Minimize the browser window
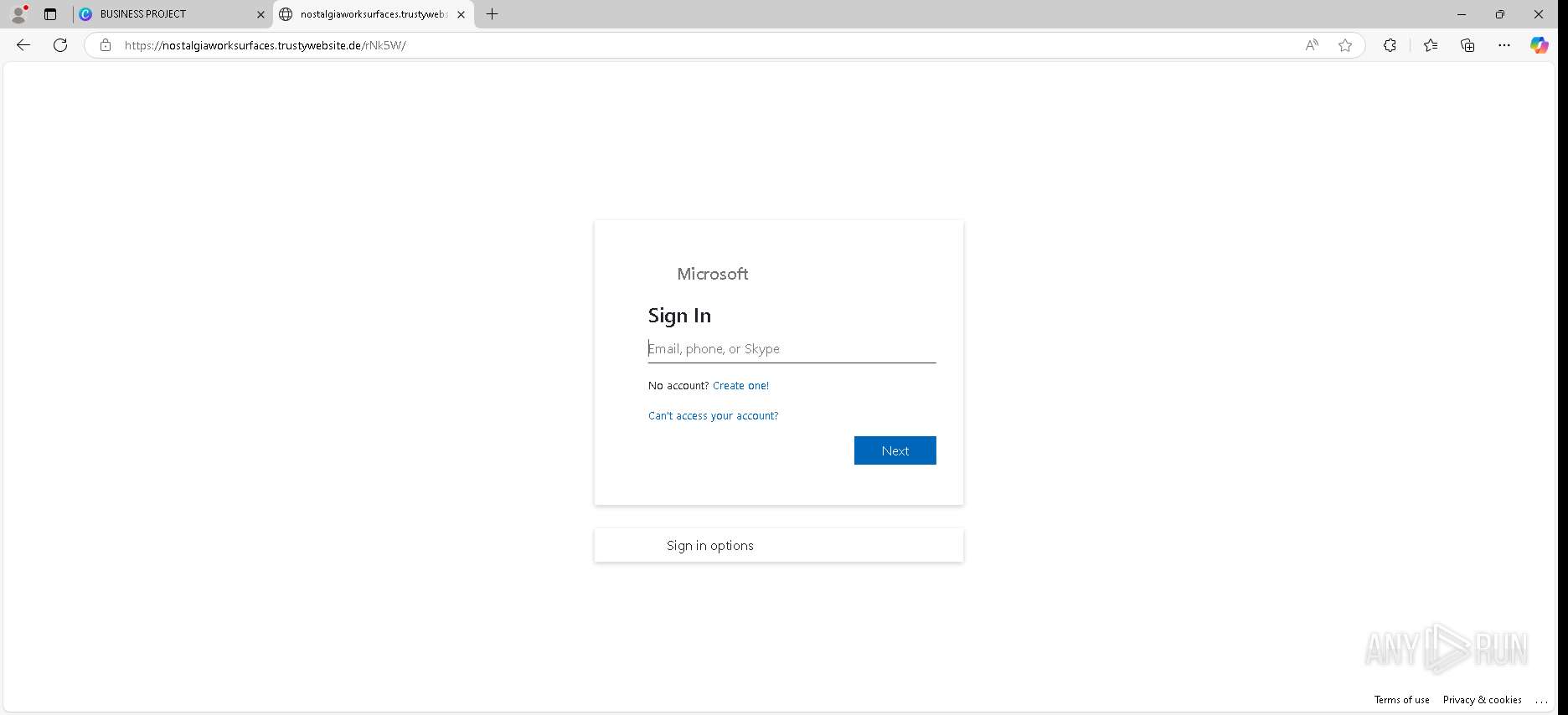The width and height of the screenshot is (1568, 715). pos(1462,14)
